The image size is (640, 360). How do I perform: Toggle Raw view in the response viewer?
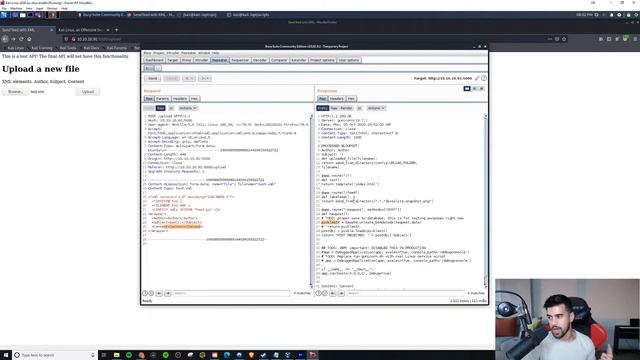pos(334,108)
